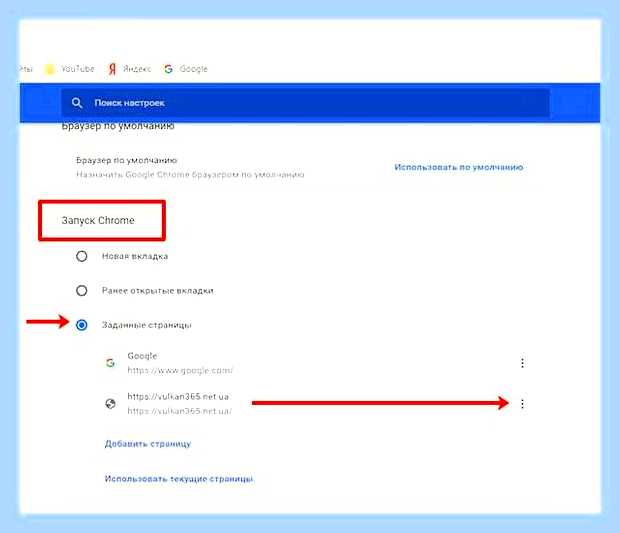Open the Яндекс bookmark
This screenshot has width=620, height=533.
[130, 69]
